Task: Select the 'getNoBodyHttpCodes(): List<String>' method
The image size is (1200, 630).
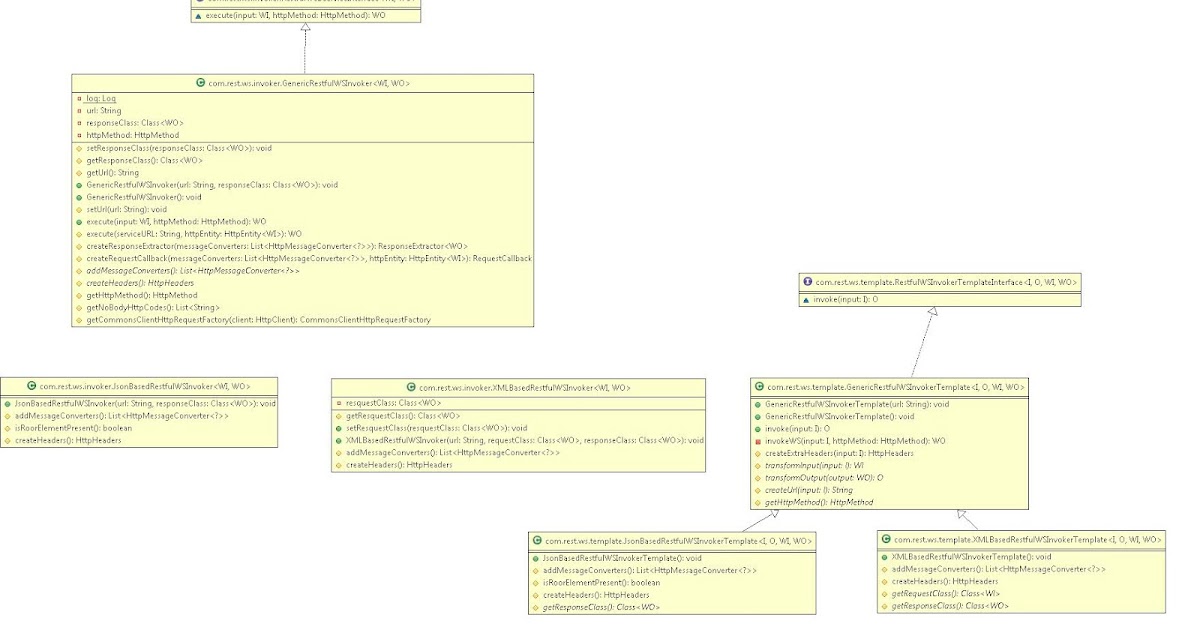Action: (153, 307)
